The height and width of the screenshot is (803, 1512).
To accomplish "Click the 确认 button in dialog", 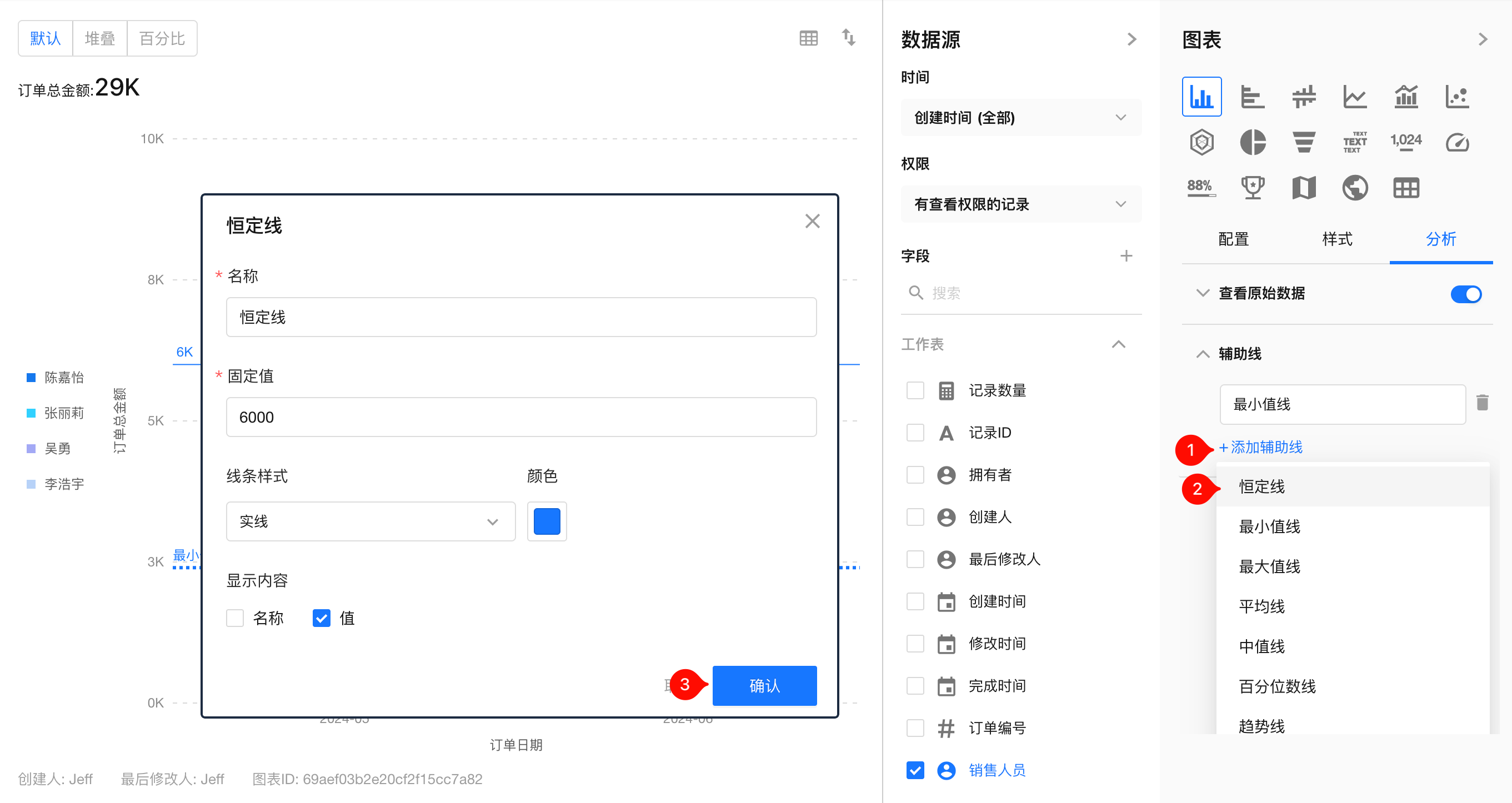I will 764,685.
